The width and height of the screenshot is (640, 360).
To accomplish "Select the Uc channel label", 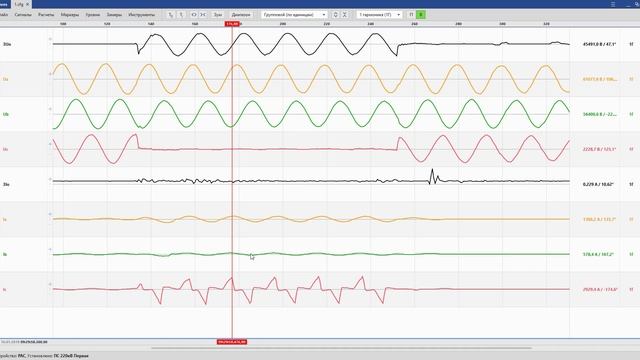I will 6,149.
